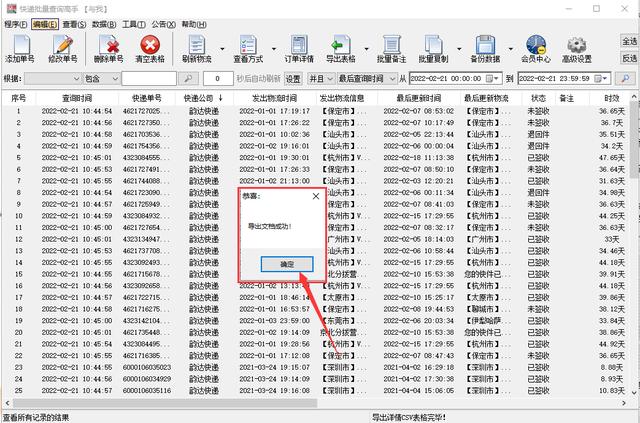The width and height of the screenshot is (640, 423).
Task: Open the 工具(T) menu
Action: [x=134, y=24]
